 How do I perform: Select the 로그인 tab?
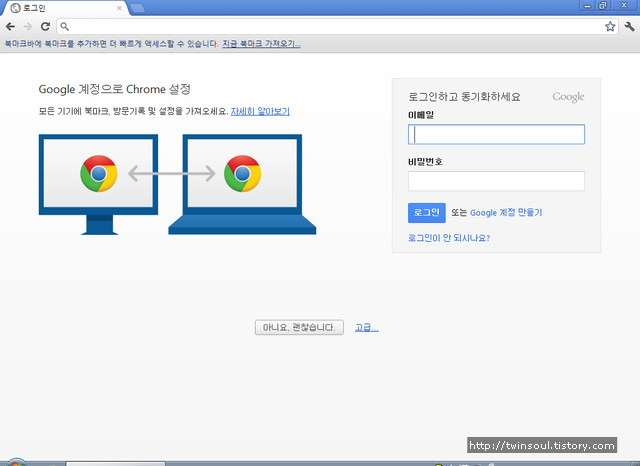click(65, 8)
